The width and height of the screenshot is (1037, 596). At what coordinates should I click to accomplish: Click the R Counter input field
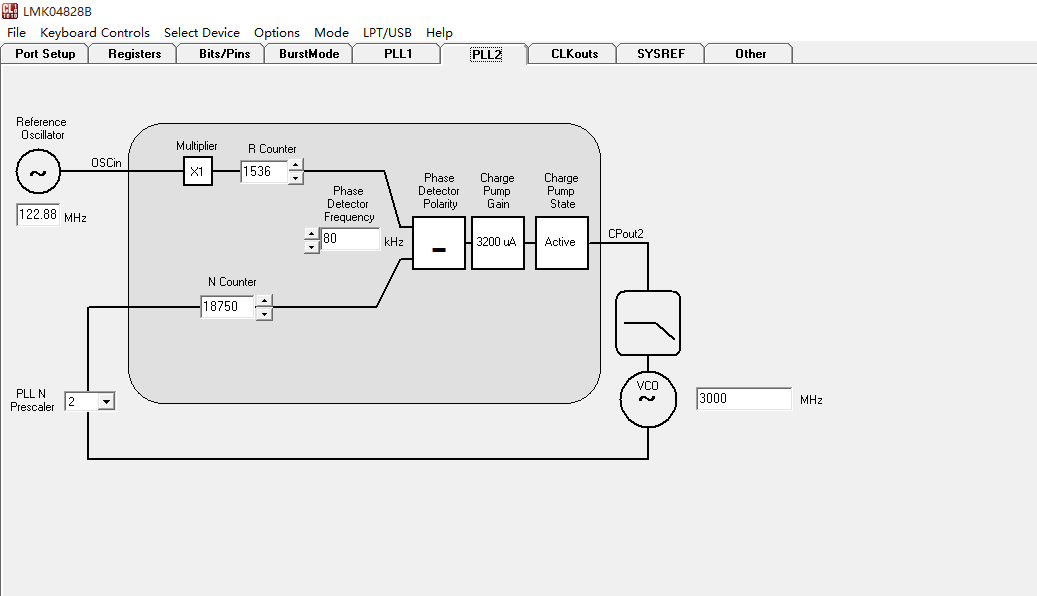(x=264, y=172)
